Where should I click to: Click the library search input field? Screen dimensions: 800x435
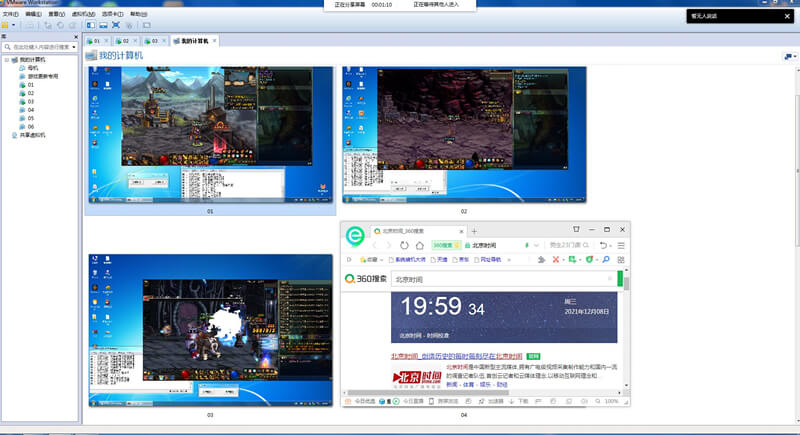tap(37, 47)
